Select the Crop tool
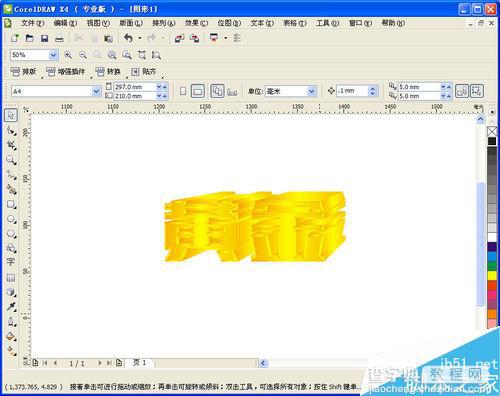The height and width of the screenshot is (396, 500). tap(11, 145)
